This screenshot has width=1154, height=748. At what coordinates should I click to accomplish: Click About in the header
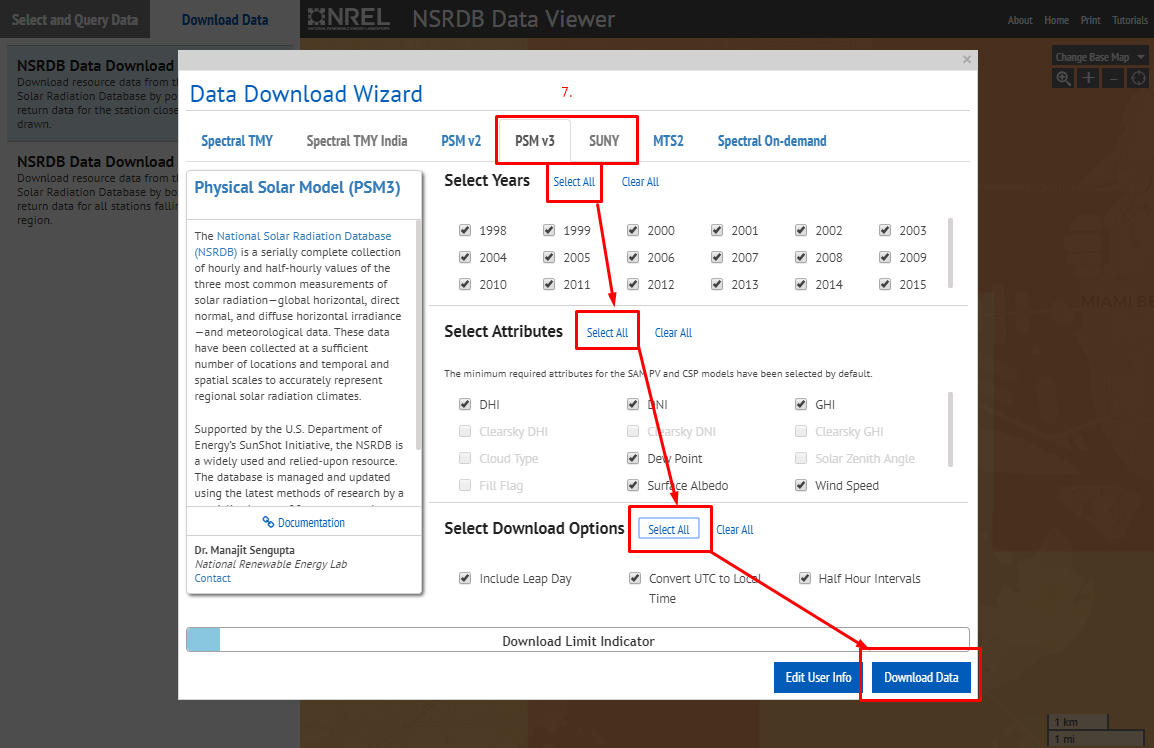[1020, 20]
